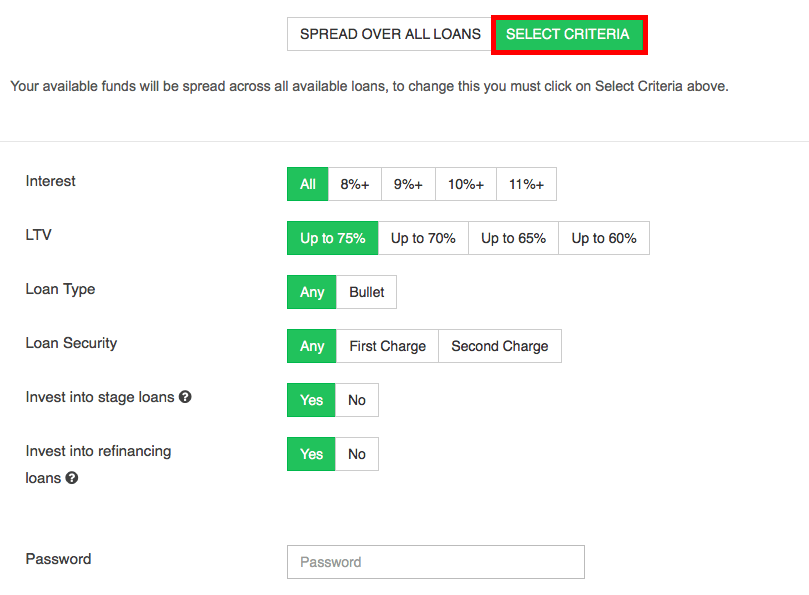Enable investing into refinancing loans

[312, 454]
